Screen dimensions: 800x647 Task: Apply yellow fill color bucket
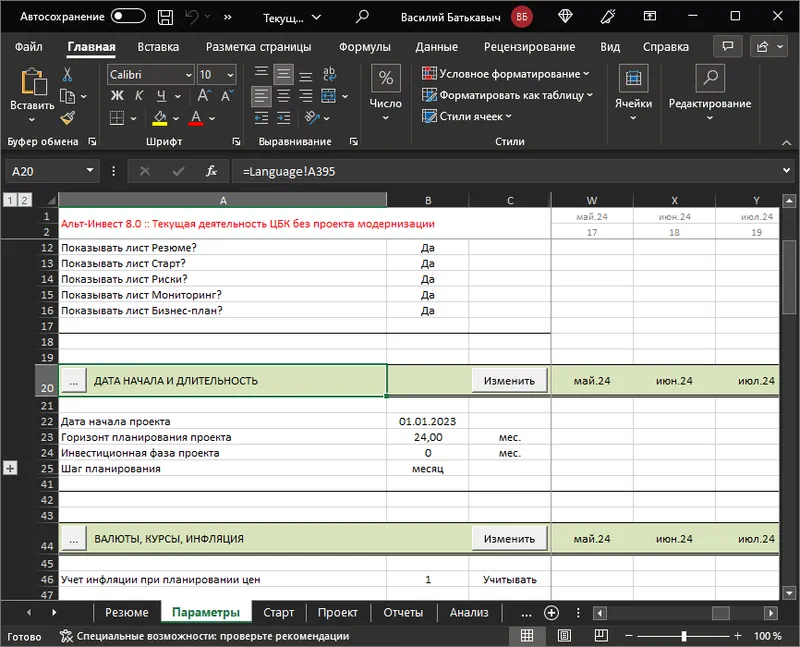click(x=160, y=118)
